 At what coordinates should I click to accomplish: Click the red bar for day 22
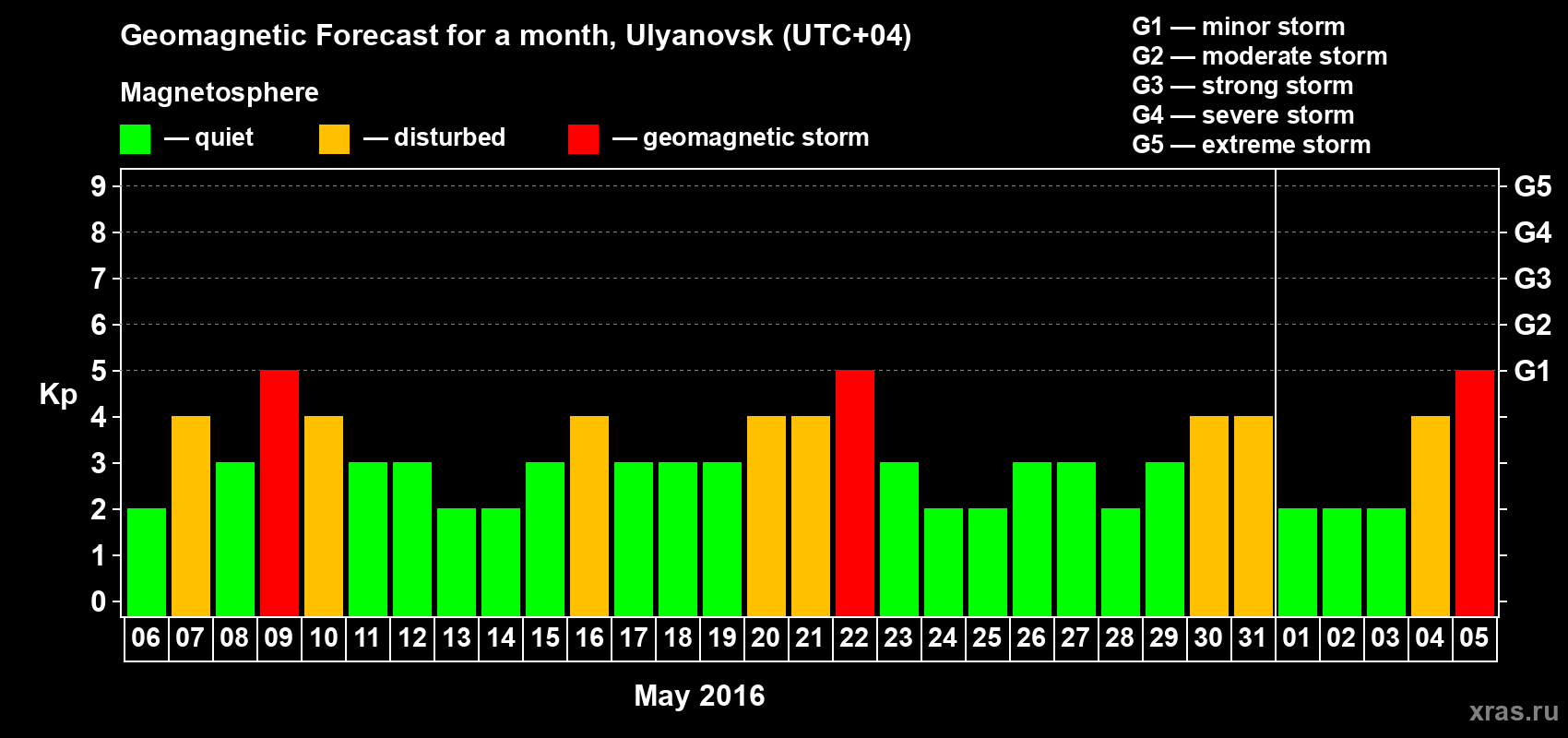(x=855, y=494)
